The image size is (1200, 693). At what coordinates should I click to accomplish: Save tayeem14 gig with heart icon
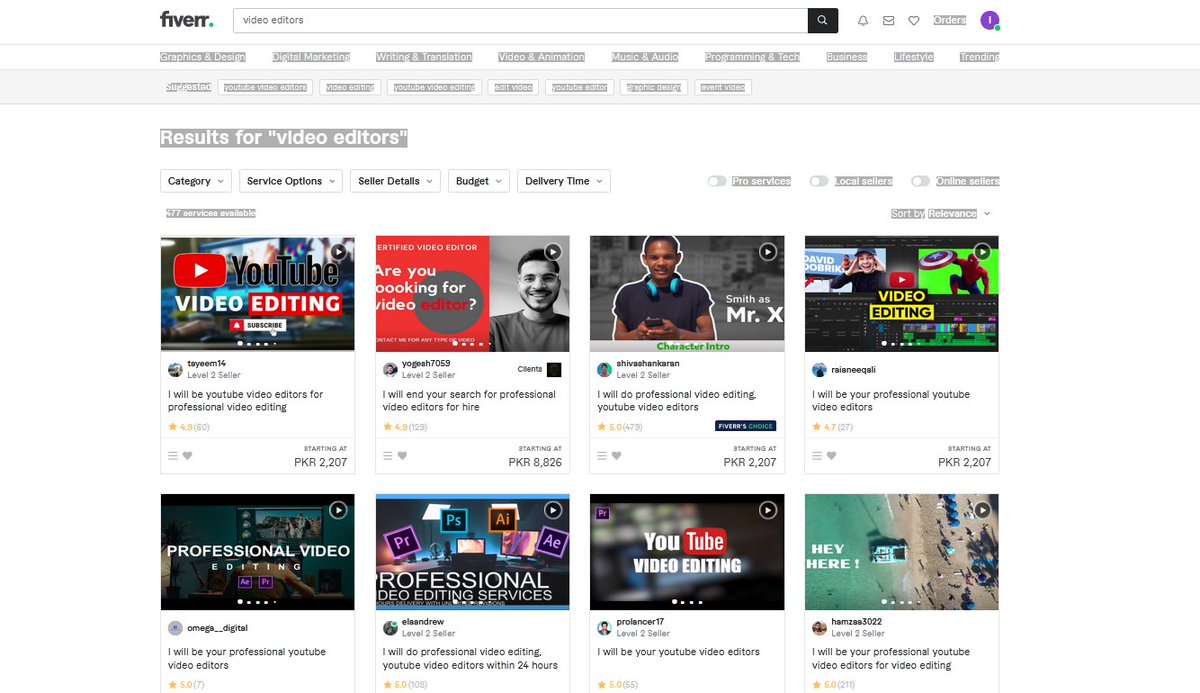(187, 456)
